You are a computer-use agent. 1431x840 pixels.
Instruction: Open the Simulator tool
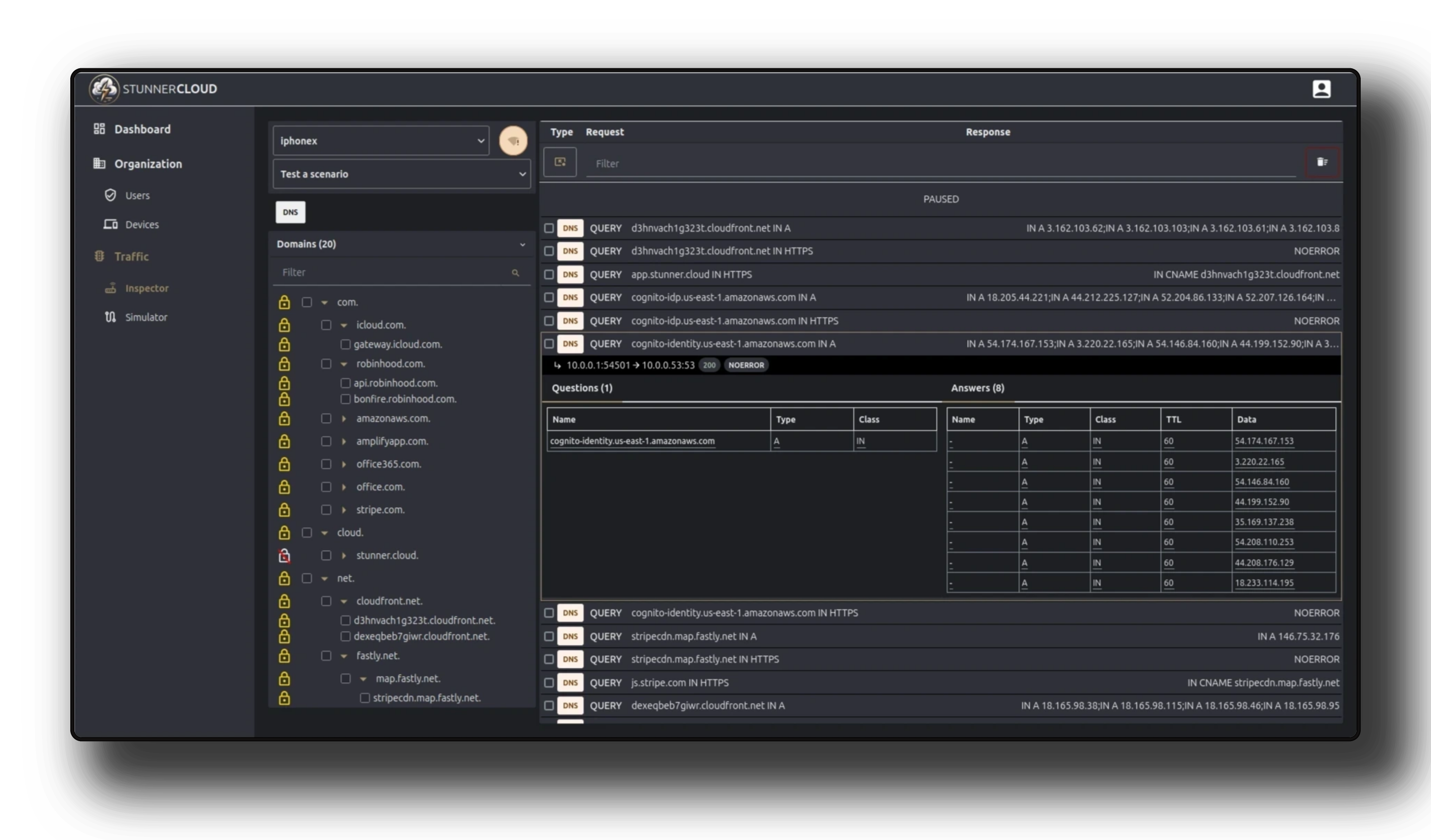pos(146,317)
